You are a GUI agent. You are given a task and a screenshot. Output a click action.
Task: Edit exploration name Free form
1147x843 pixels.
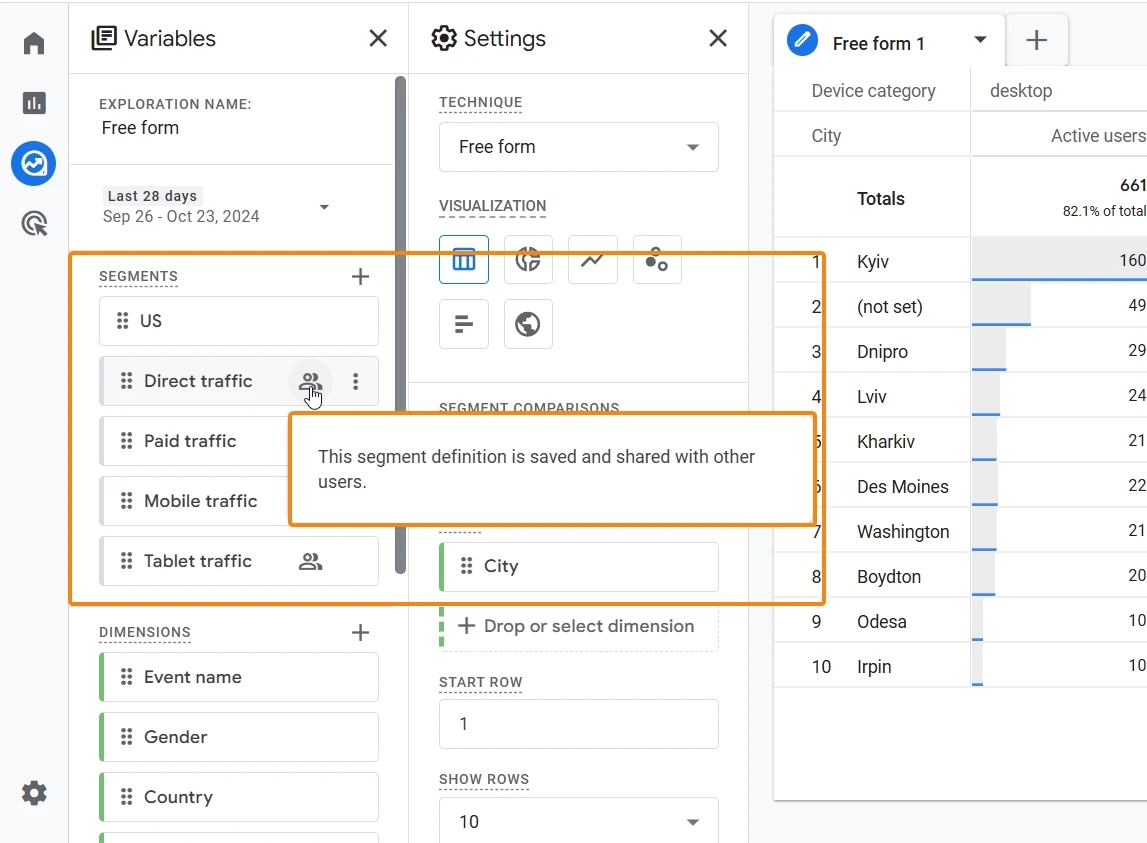[140, 128]
